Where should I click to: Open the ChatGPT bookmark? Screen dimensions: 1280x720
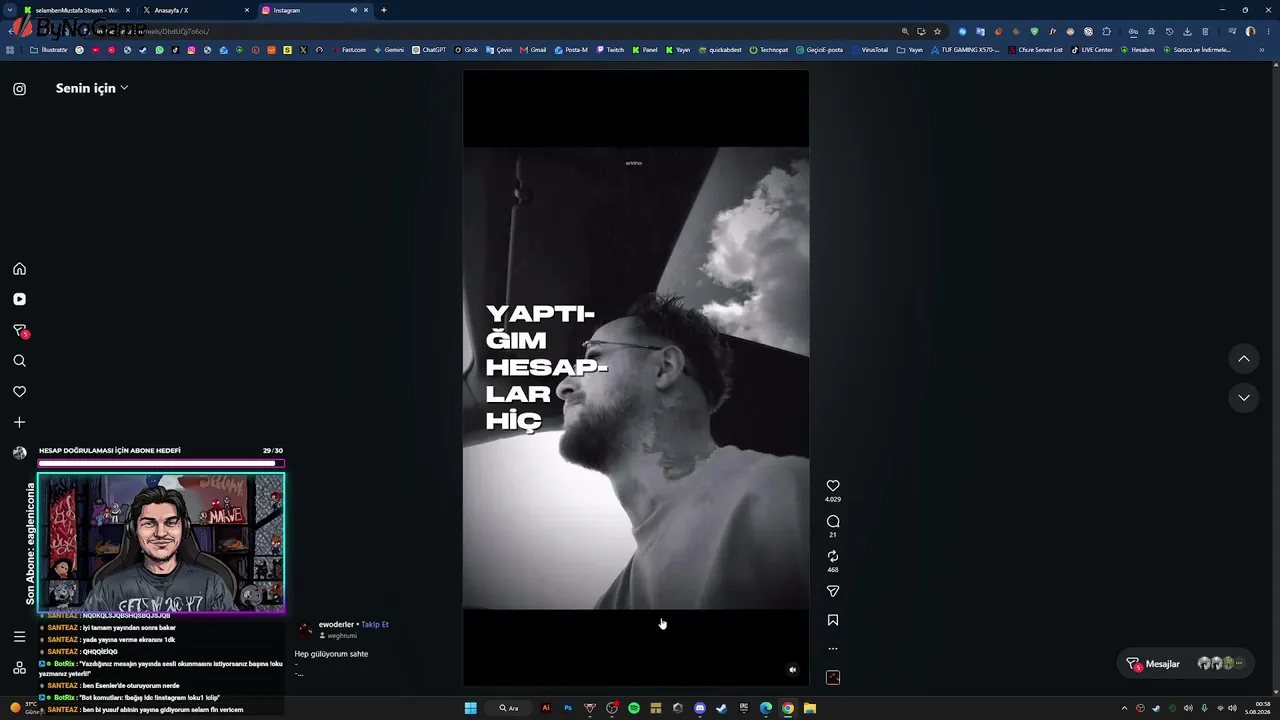430,50
